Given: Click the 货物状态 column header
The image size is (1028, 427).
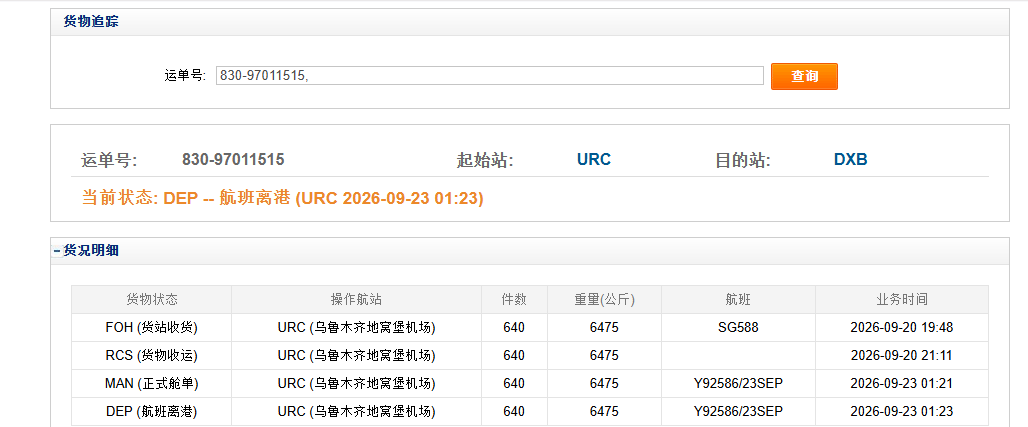Looking at the screenshot, I should (151, 300).
